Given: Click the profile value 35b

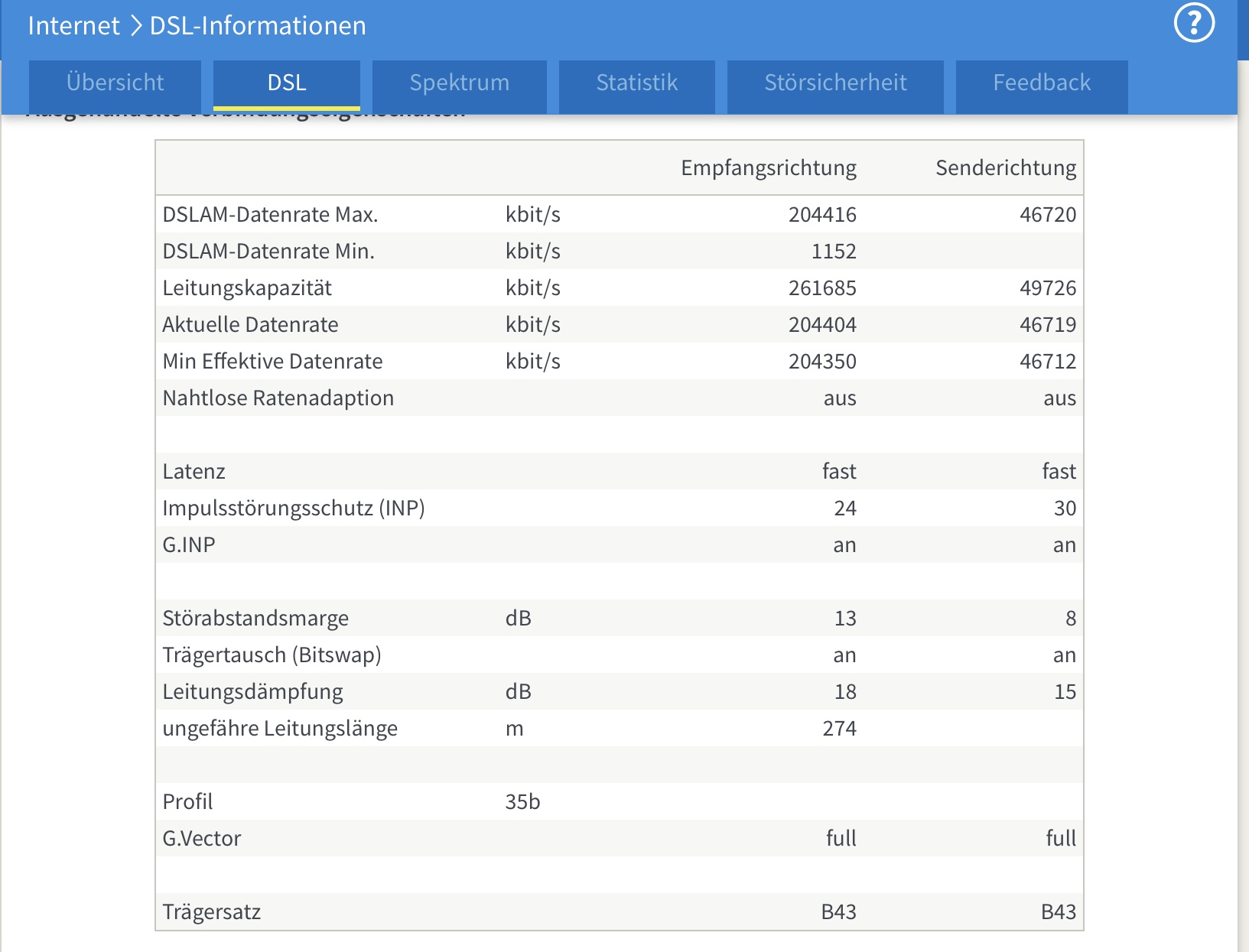Looking at the screenshot, I should [522, 802].
